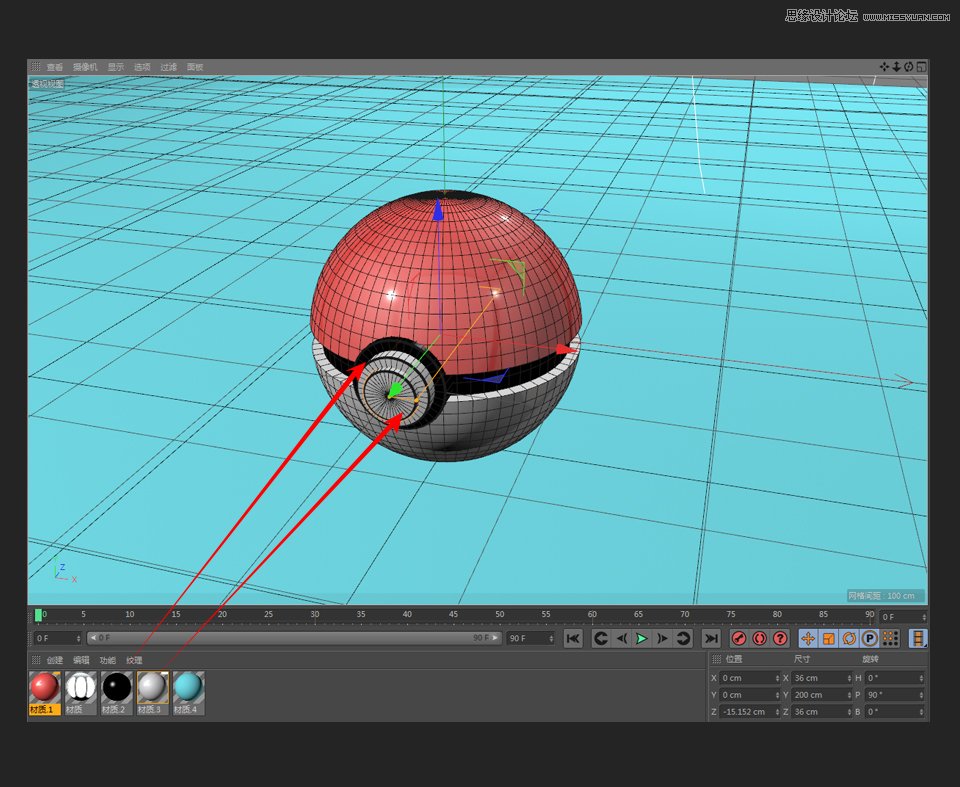
Task: Click the record keyframe icon
Action: coord(737,639)
